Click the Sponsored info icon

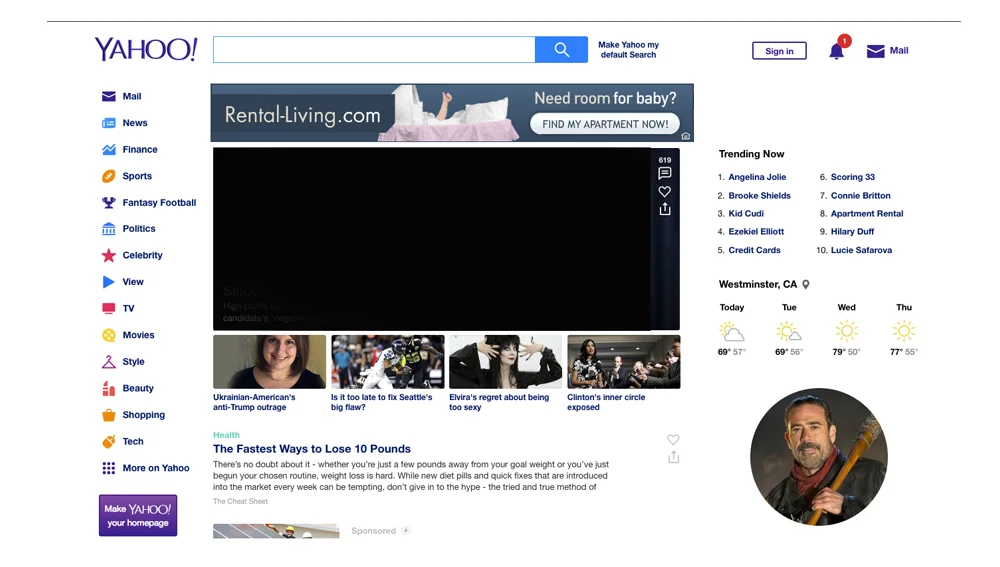406,531
